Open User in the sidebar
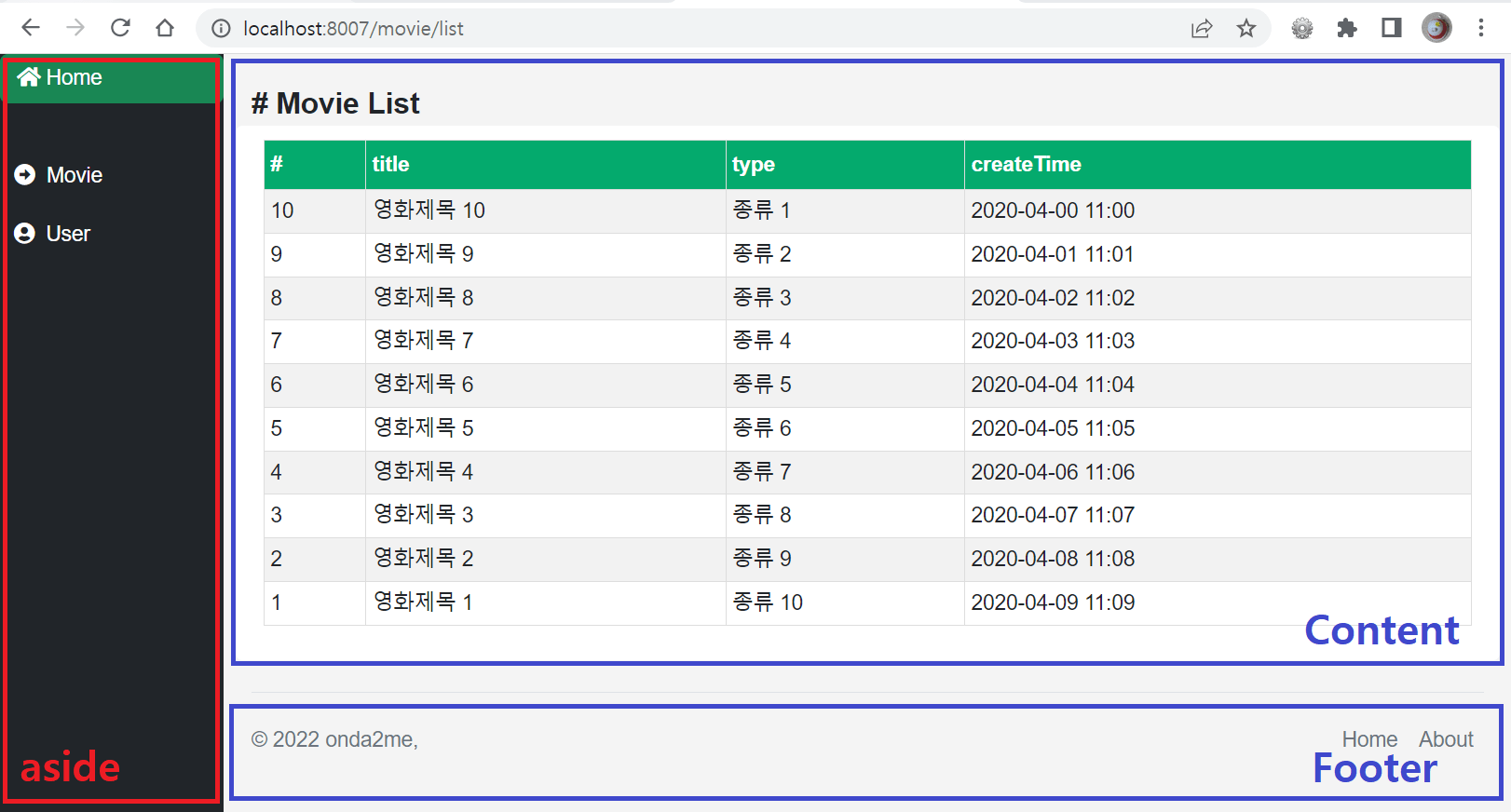The height and width of the screenshot is (812, 1511). 68,234
